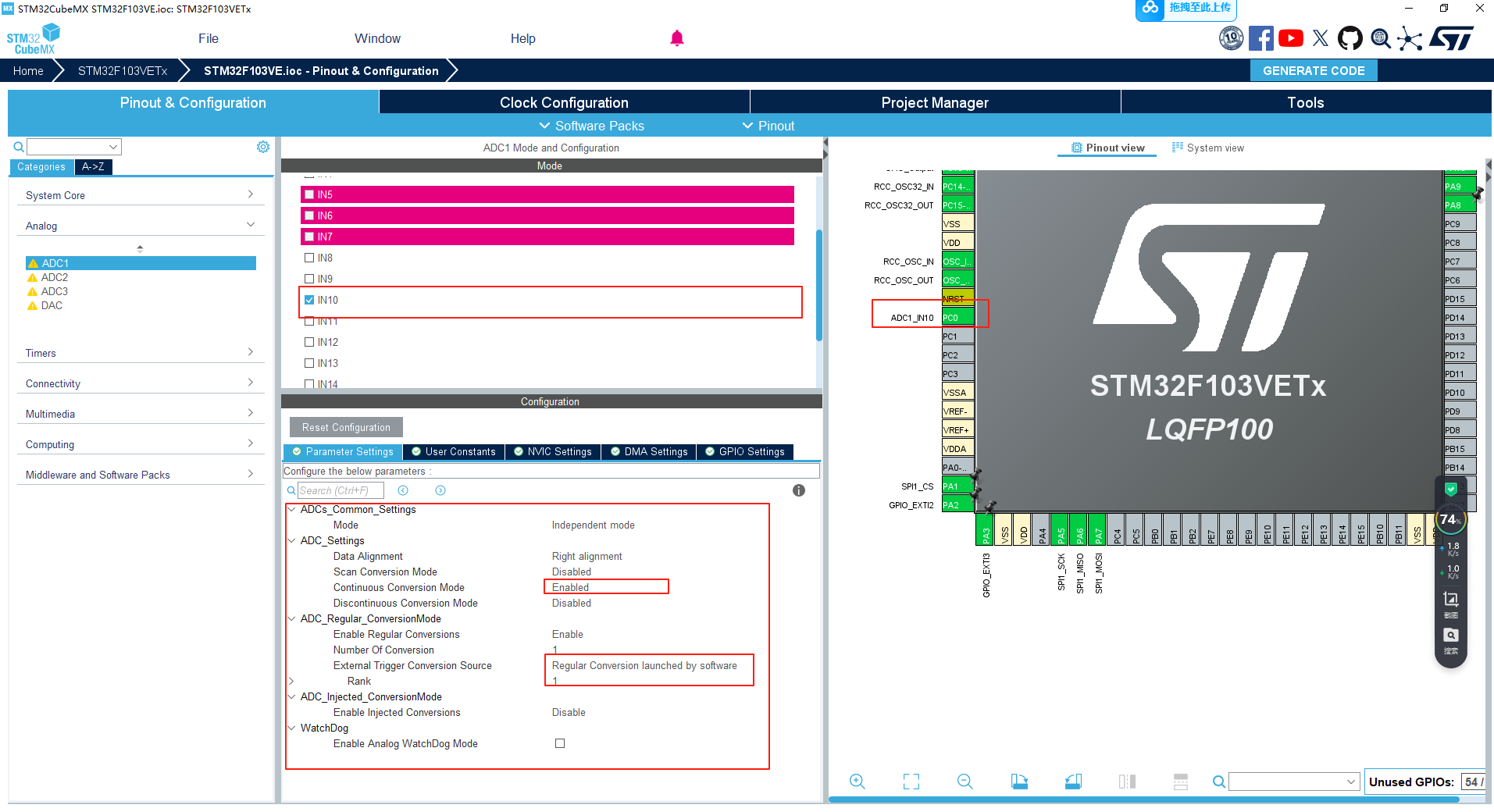Open the GitHub icon link

pyautogui.click(x=1350, y=38)
